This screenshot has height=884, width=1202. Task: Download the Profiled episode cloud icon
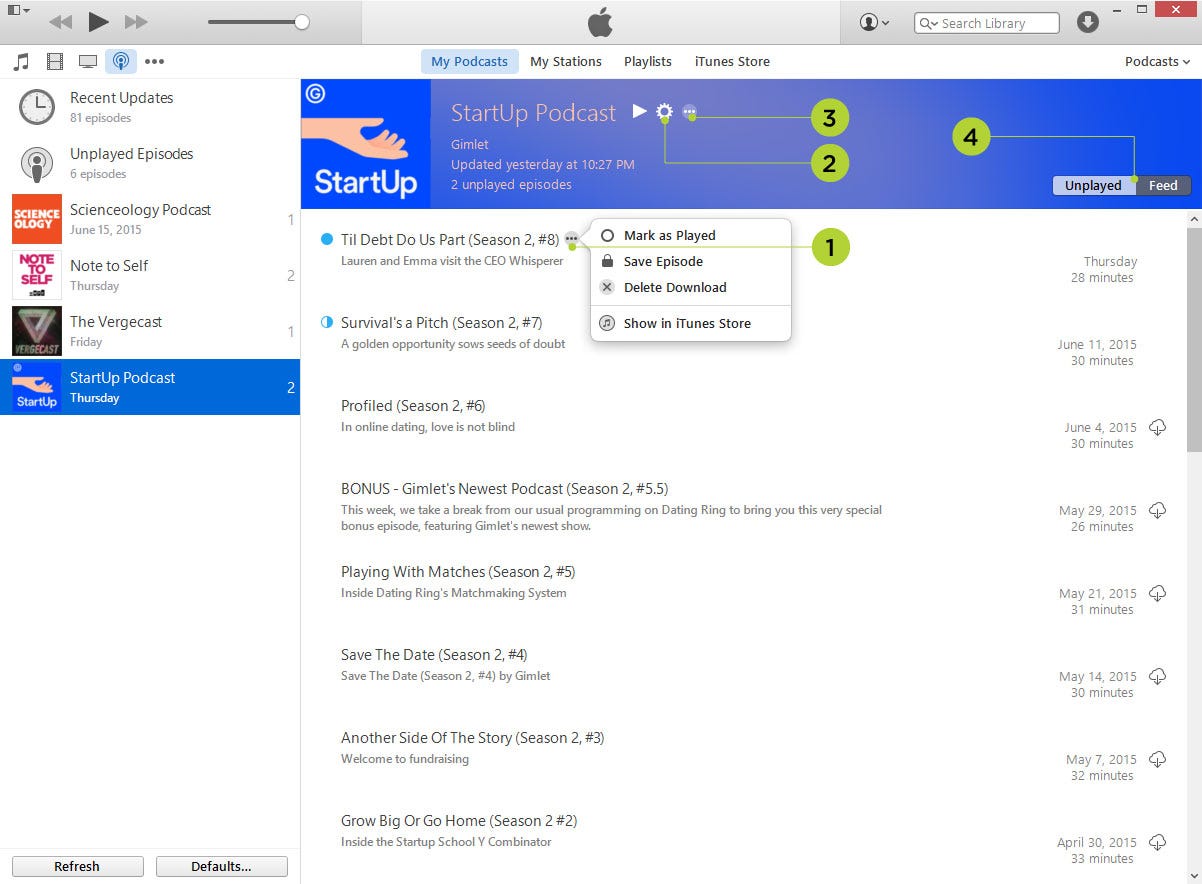coord(1158,427)
